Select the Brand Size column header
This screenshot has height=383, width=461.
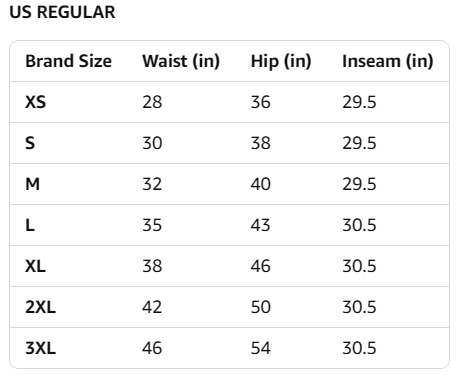[69, 61]
